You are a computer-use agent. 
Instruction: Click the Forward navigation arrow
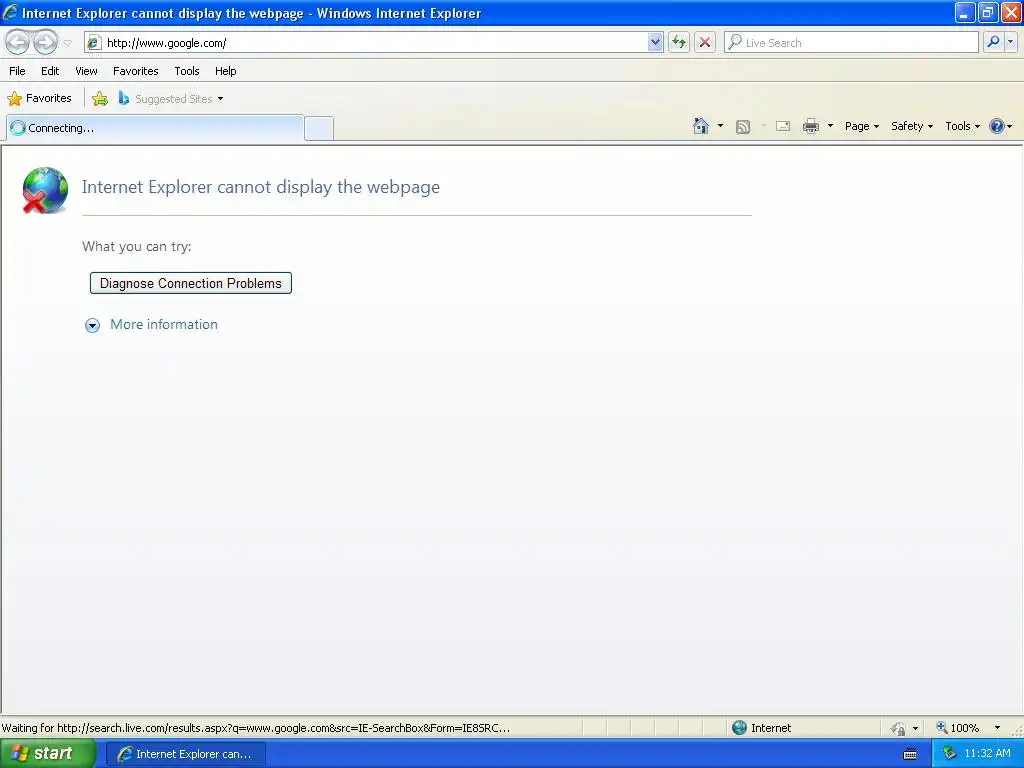pos(45,42)
